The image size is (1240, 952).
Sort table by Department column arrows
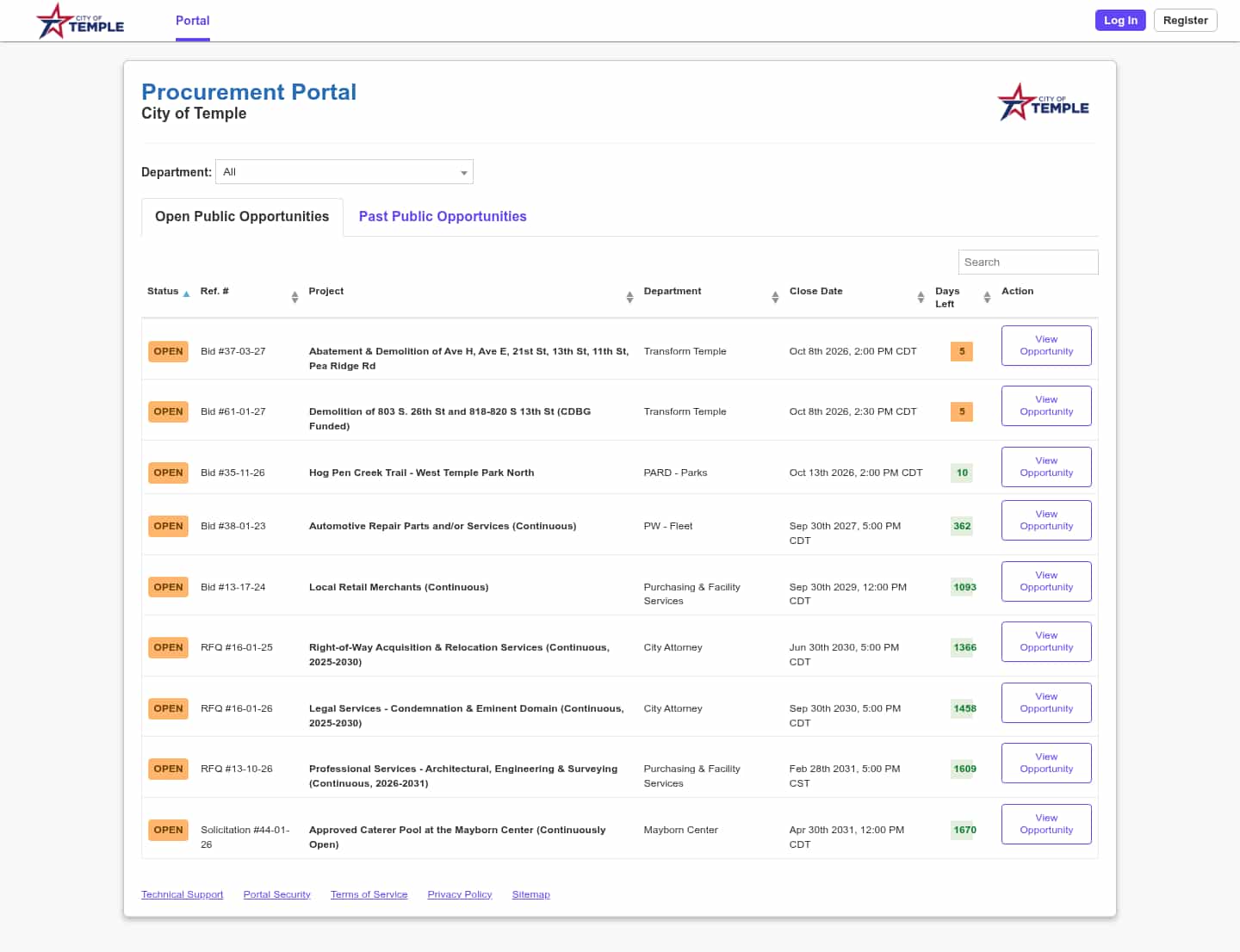pos(775,297)
